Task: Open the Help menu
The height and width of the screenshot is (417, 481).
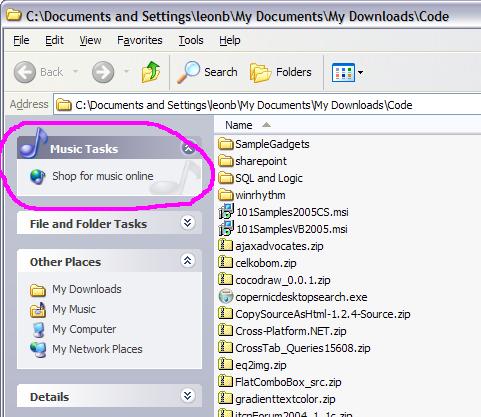Action: pyautogui.click(x=230, y=40)
